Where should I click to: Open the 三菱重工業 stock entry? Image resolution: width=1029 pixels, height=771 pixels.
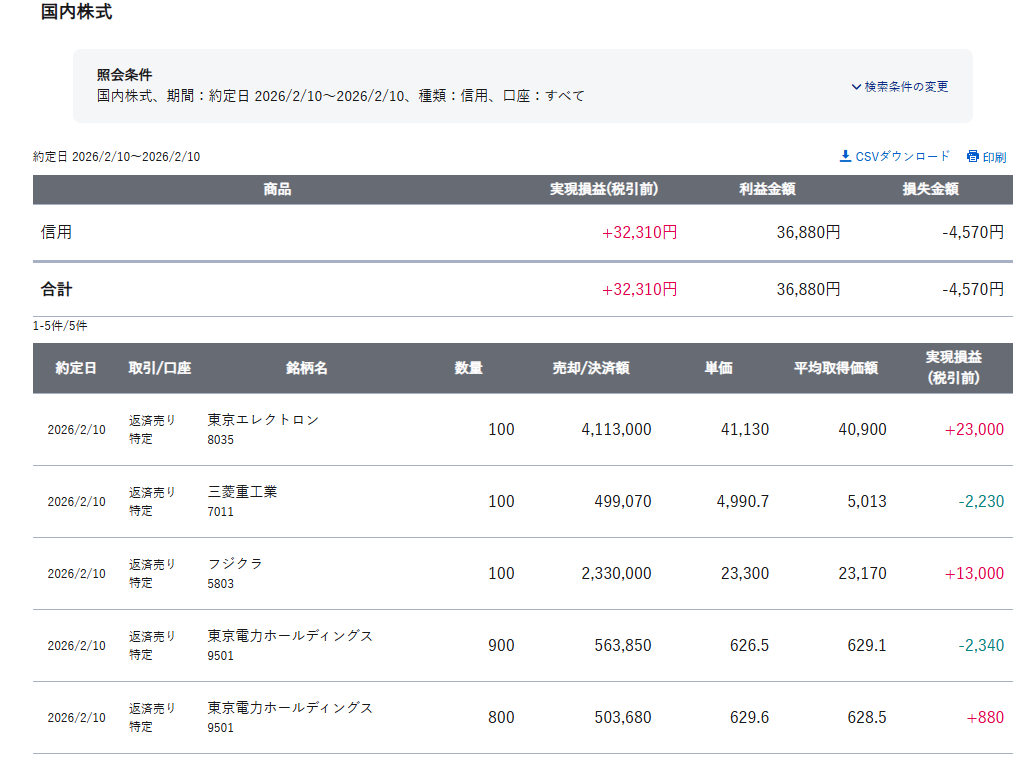tap(241, 492)
